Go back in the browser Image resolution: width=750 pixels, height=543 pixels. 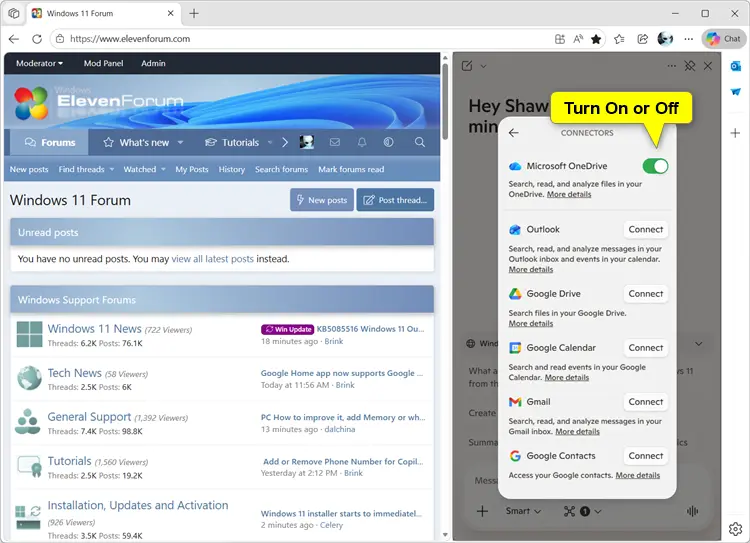[x=14, y=39]
